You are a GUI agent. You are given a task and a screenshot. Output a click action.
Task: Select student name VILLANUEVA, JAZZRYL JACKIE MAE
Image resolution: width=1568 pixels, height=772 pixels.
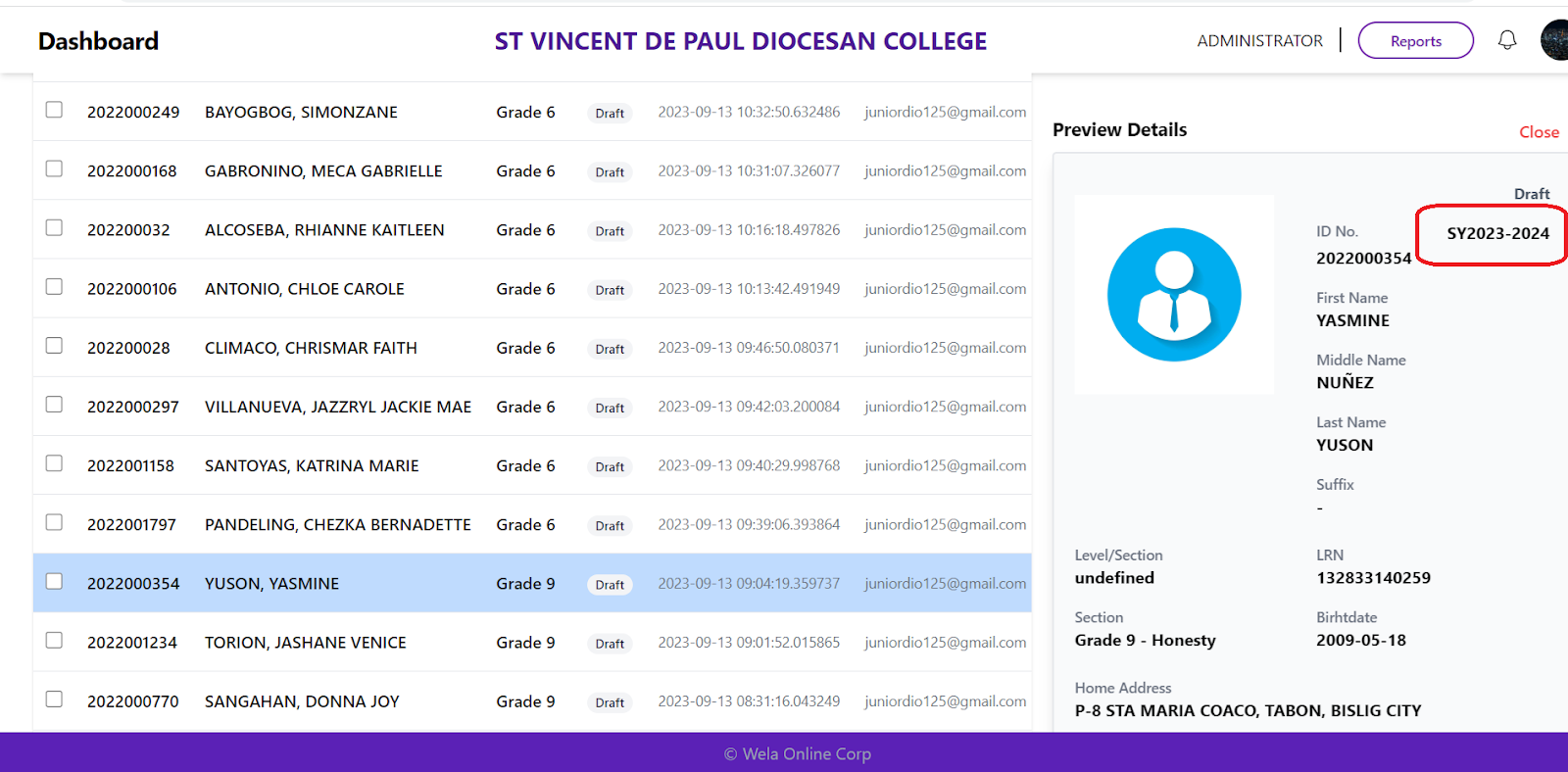338,407
